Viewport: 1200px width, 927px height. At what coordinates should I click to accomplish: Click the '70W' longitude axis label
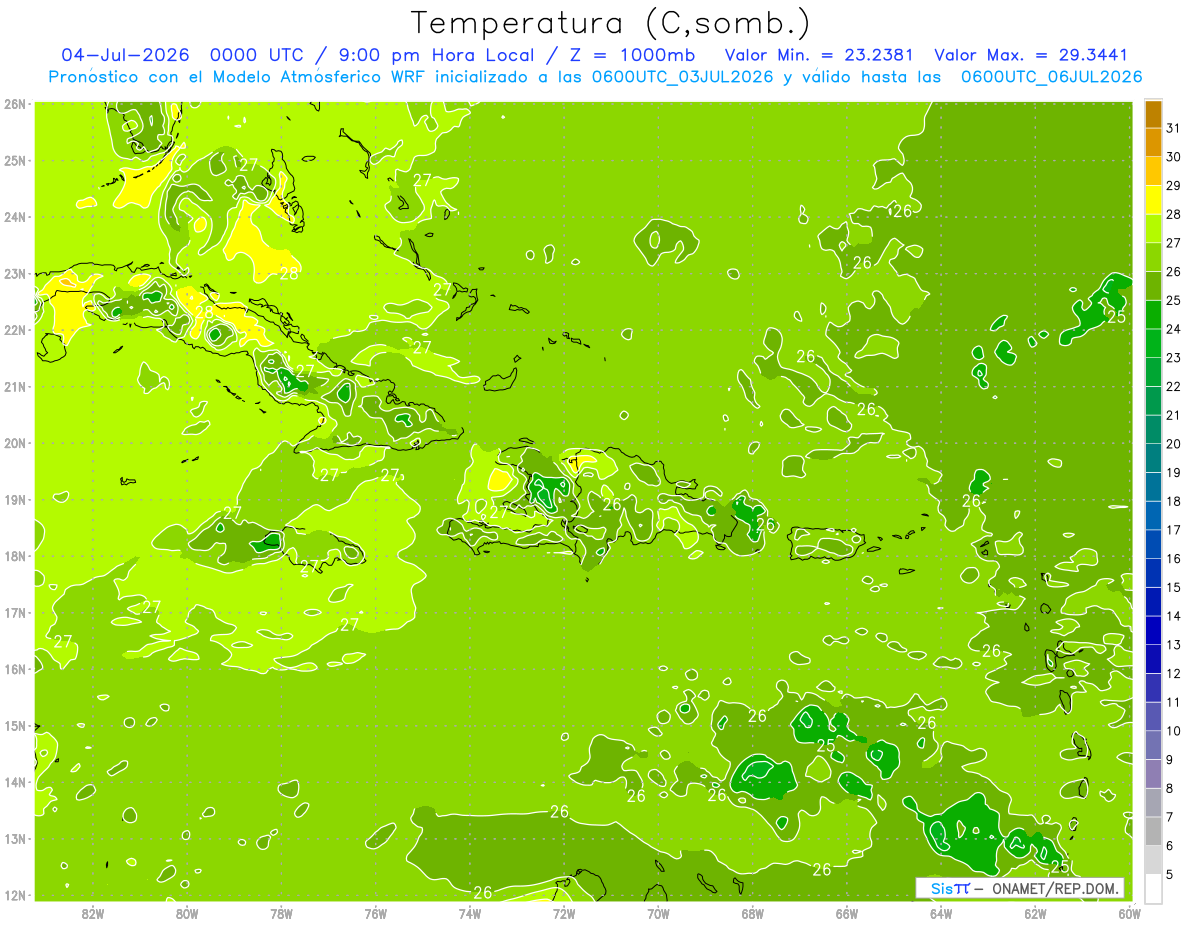pos(658,913)
